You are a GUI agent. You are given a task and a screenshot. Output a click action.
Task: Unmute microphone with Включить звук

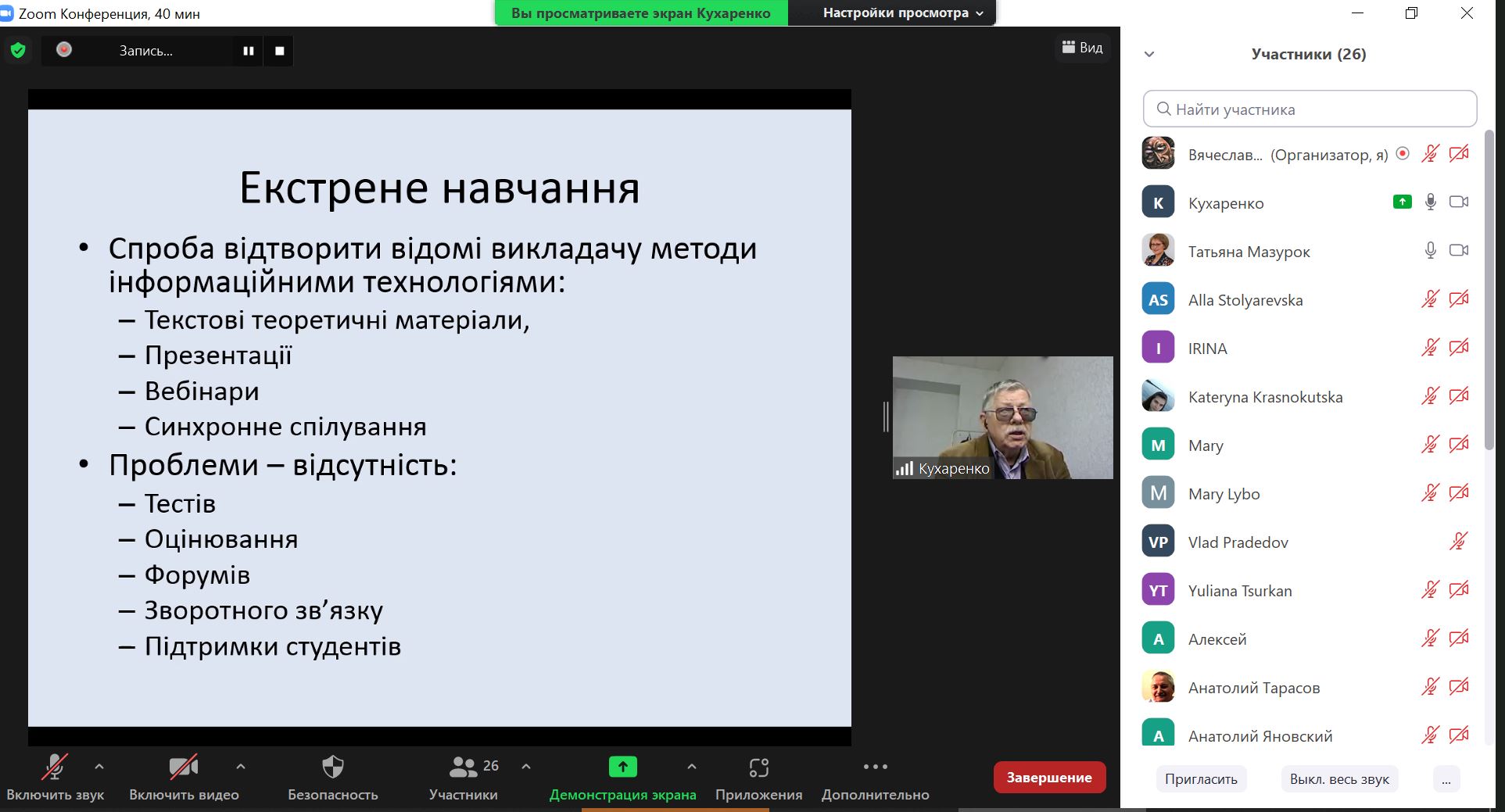(55, 778)
